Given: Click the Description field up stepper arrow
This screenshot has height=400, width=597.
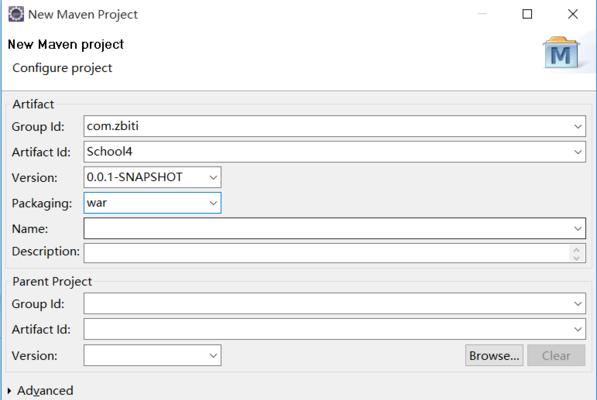Looking at the screenshot, I should pos(576,250).
